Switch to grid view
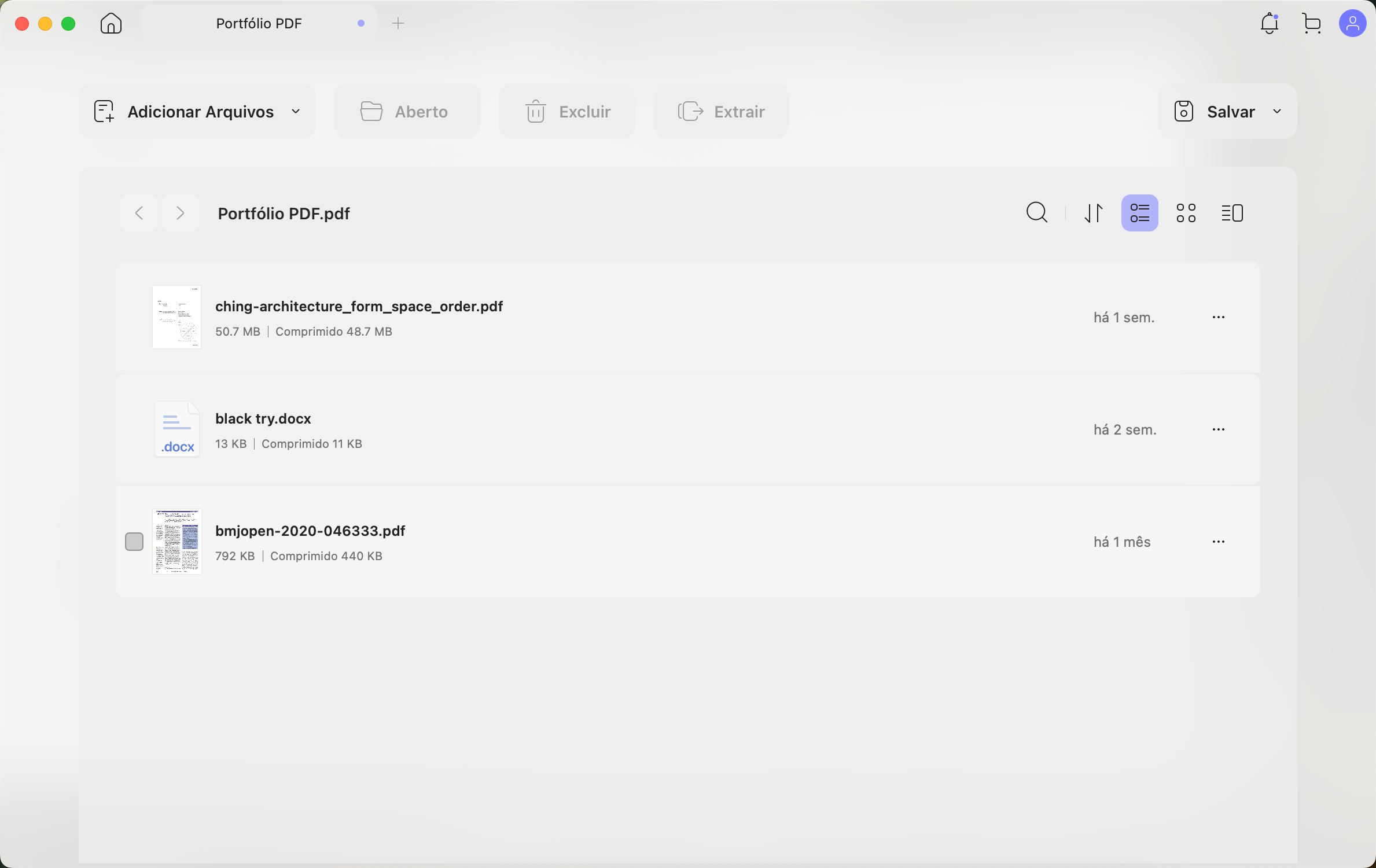The width and height of the screenshot is (1376, 868). pos(1186,212)
